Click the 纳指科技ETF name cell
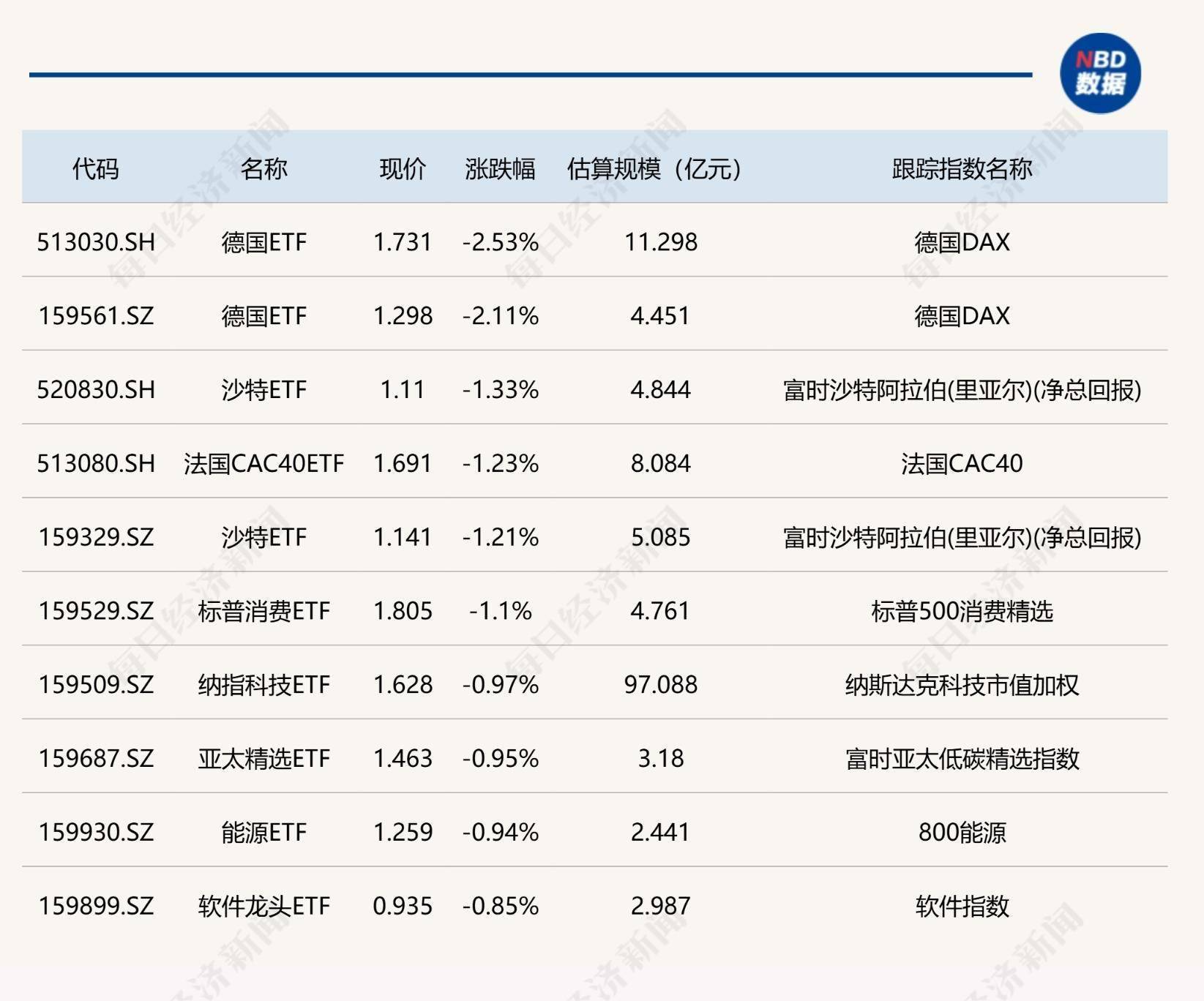 (266, 684)
